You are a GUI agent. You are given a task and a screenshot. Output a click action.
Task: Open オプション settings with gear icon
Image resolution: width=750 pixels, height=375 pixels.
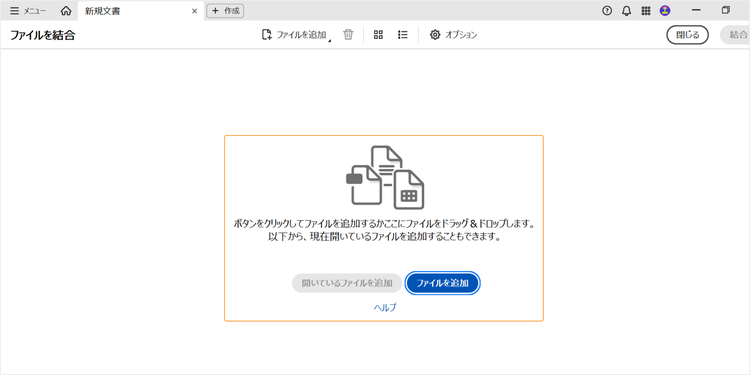click(x=453, y=35)
